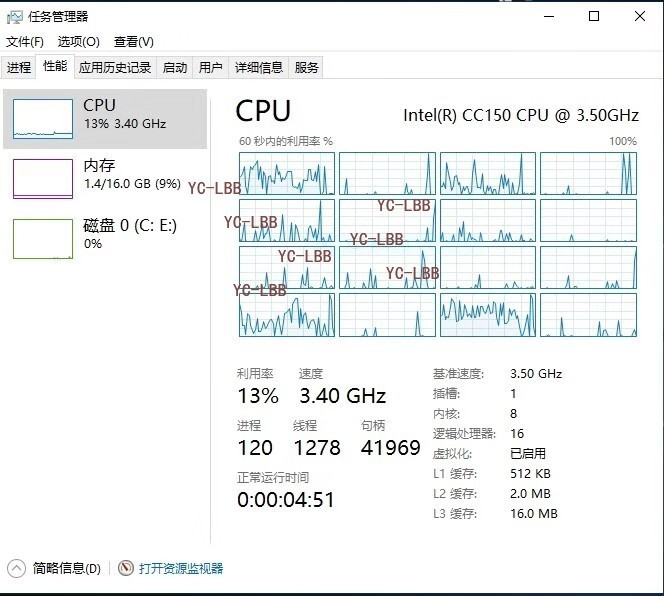Screen dimensions: 664x596
Task: Open the 文件(F) menu
Action: pyautogui.click(x=25, y=42)
